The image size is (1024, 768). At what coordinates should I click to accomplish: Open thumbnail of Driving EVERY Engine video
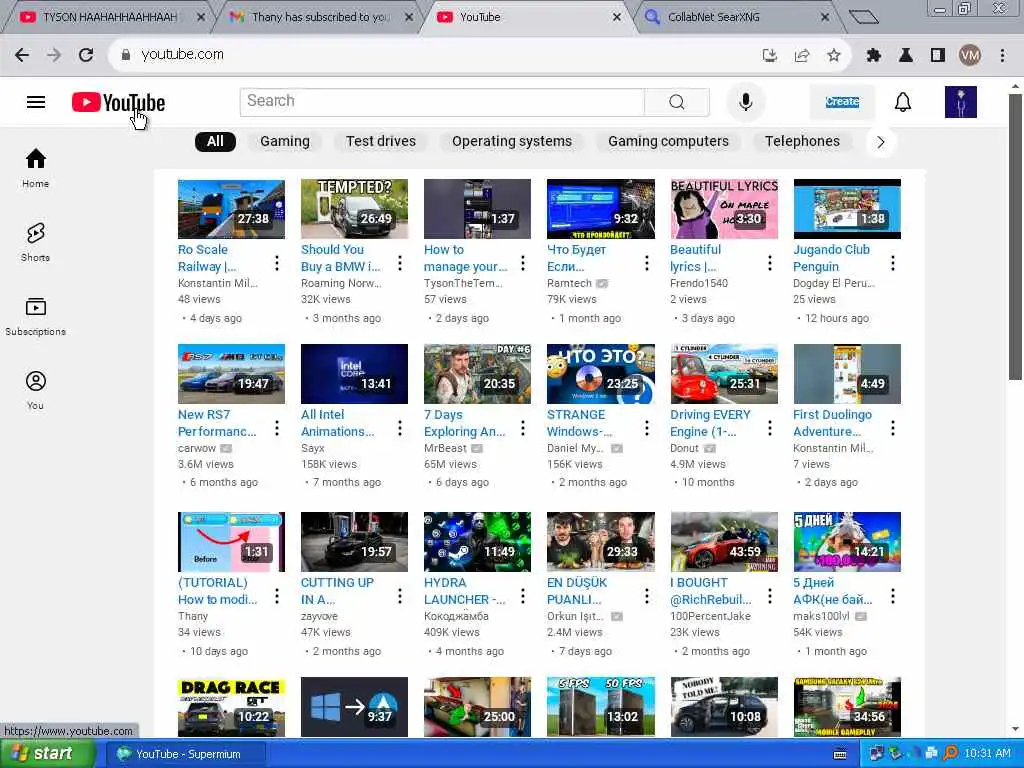coord(724,374)
